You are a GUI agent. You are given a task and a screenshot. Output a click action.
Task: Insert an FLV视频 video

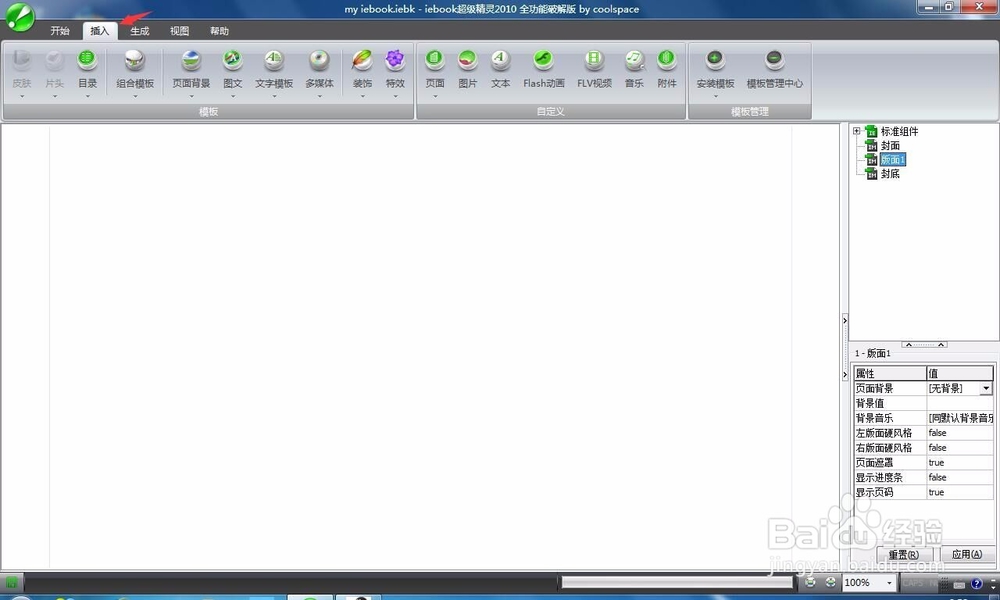coord(594,69)
